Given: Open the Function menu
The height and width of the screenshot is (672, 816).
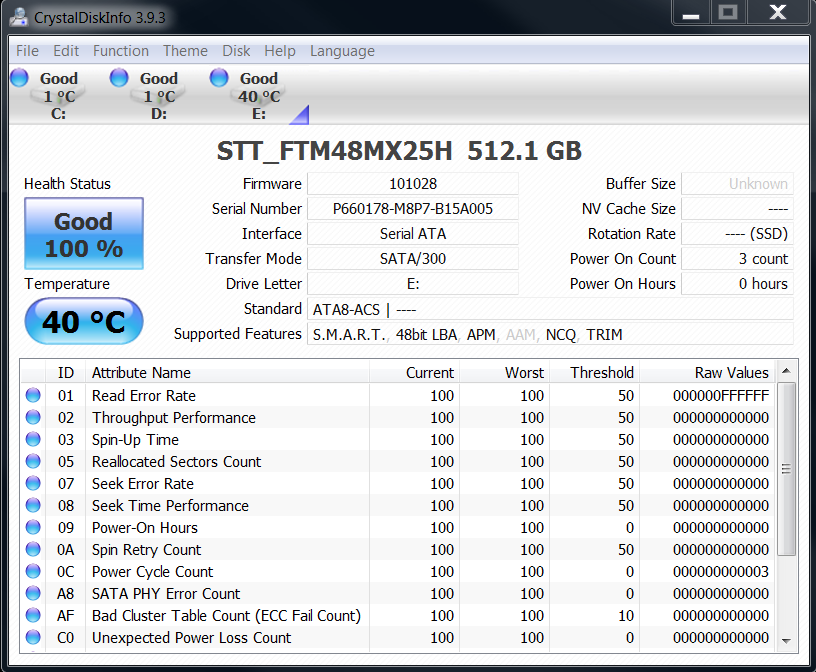Looking at the screenshot, I should point(121,51).
